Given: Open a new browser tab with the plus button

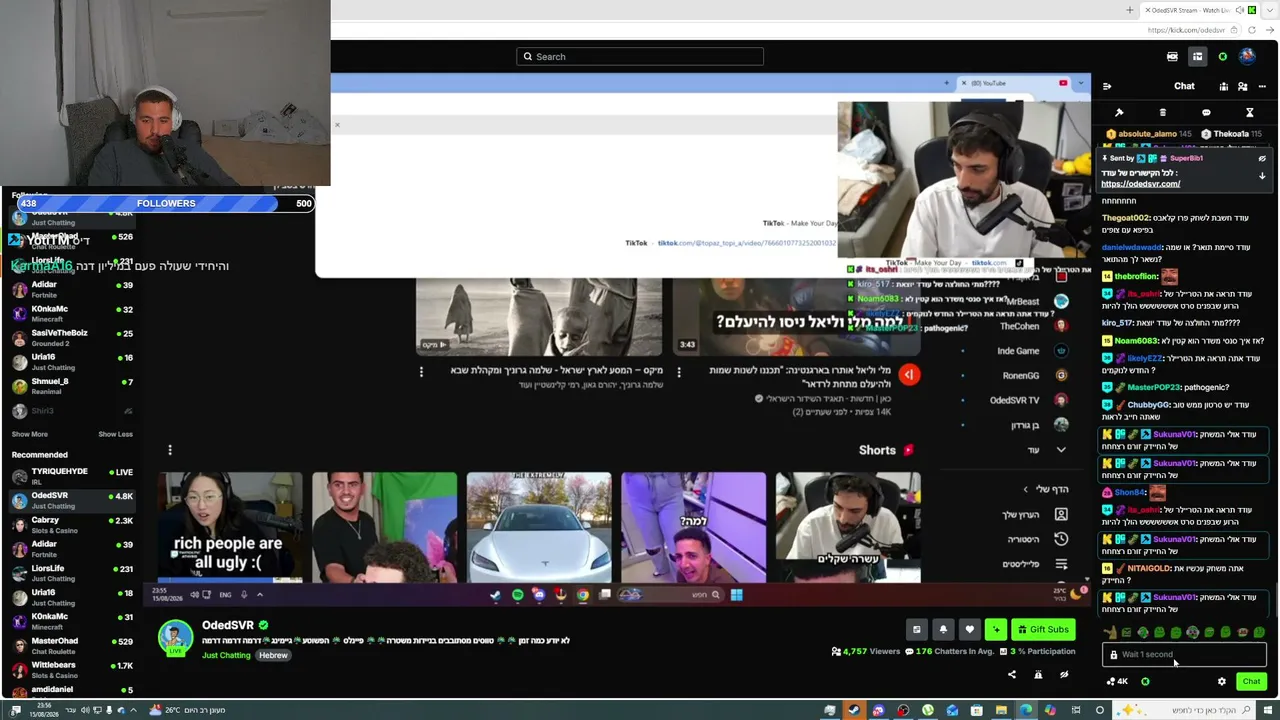Looking at the screenshot, I should pos(1130,10).
